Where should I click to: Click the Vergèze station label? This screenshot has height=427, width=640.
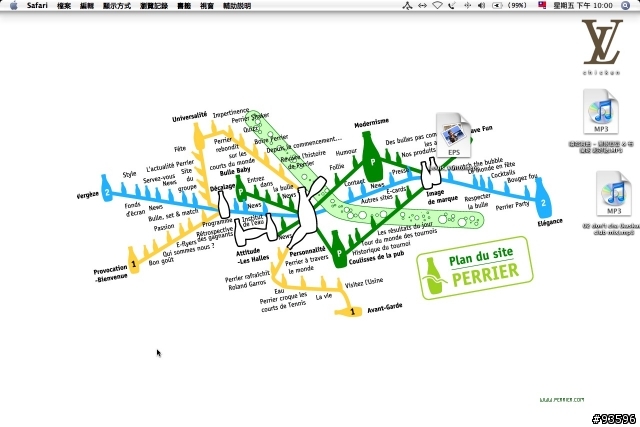tap(88, 195)
